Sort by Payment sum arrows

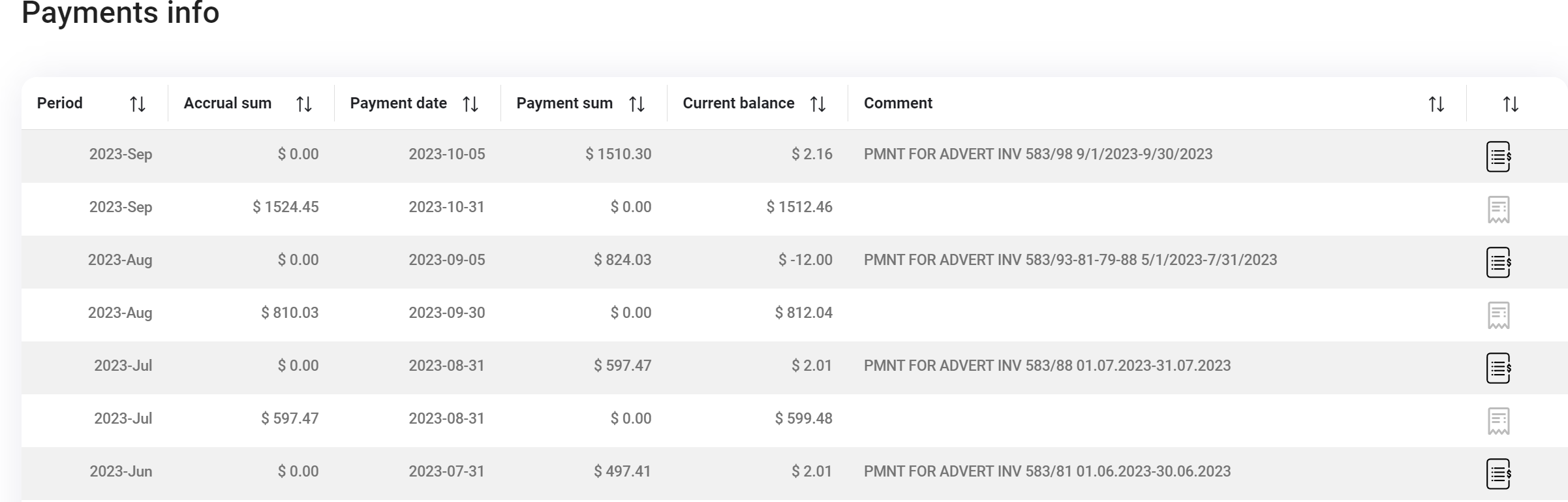tap(636, 104)
